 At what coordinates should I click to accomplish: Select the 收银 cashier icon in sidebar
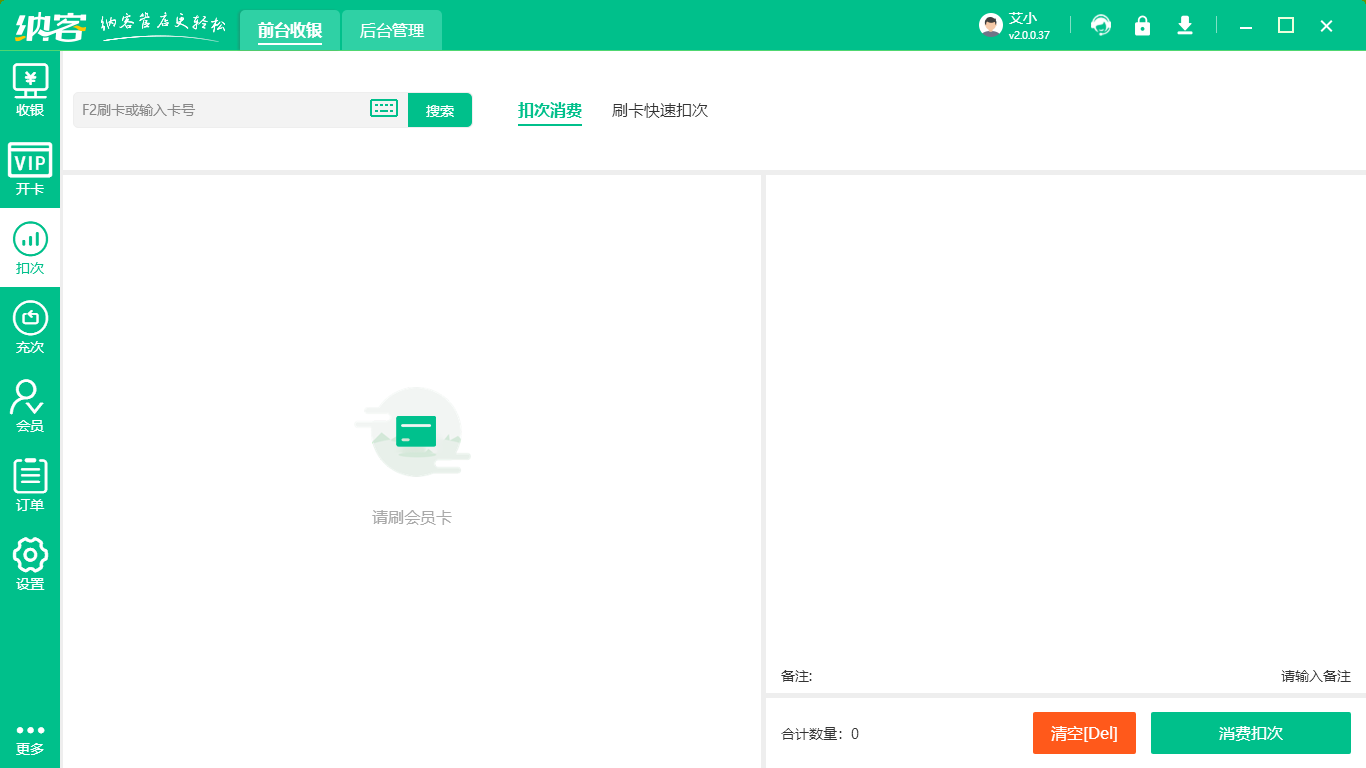(30, 88)
